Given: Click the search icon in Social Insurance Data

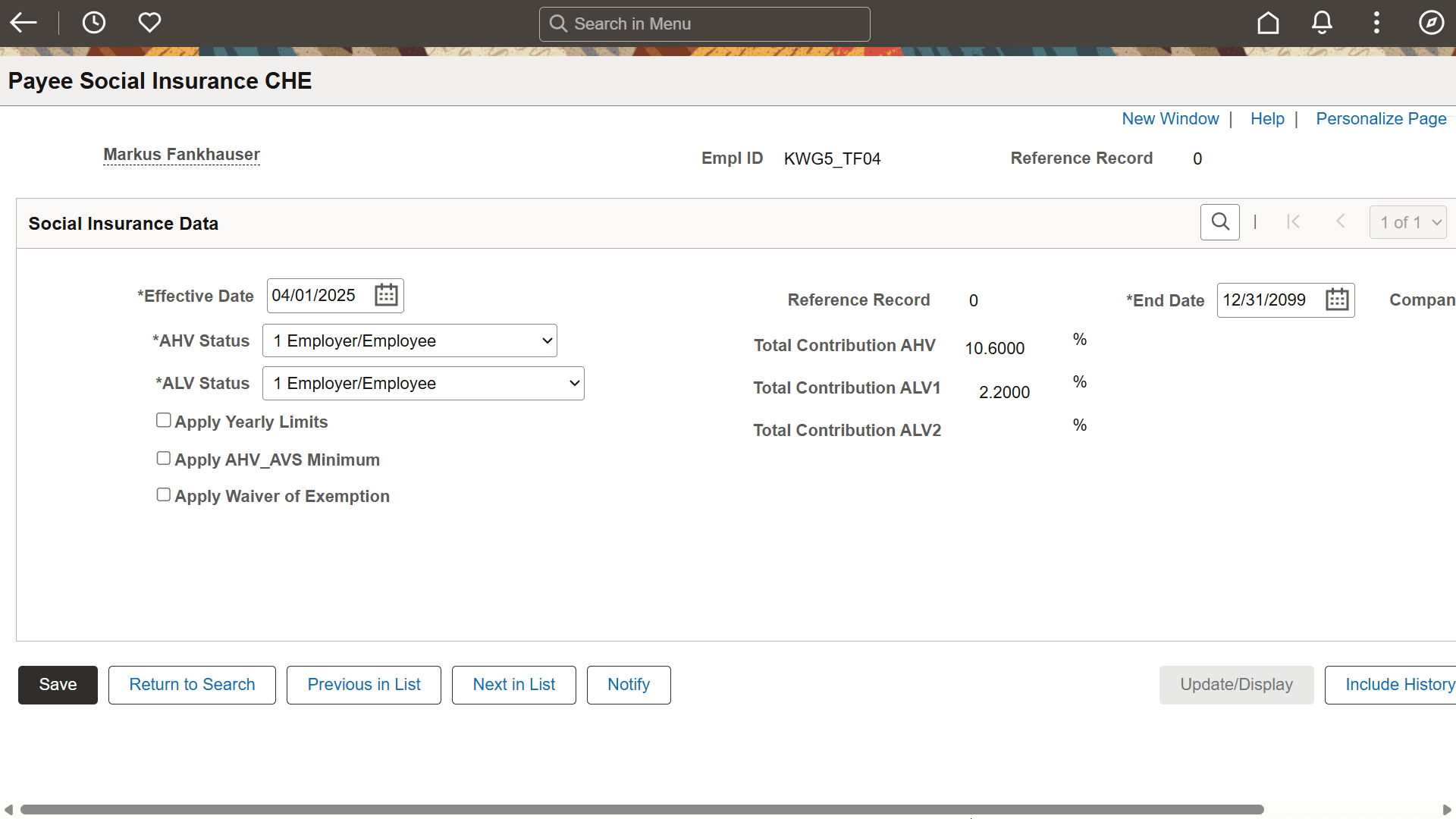Looking at the screenshot, I should [x=1220, y=221].
